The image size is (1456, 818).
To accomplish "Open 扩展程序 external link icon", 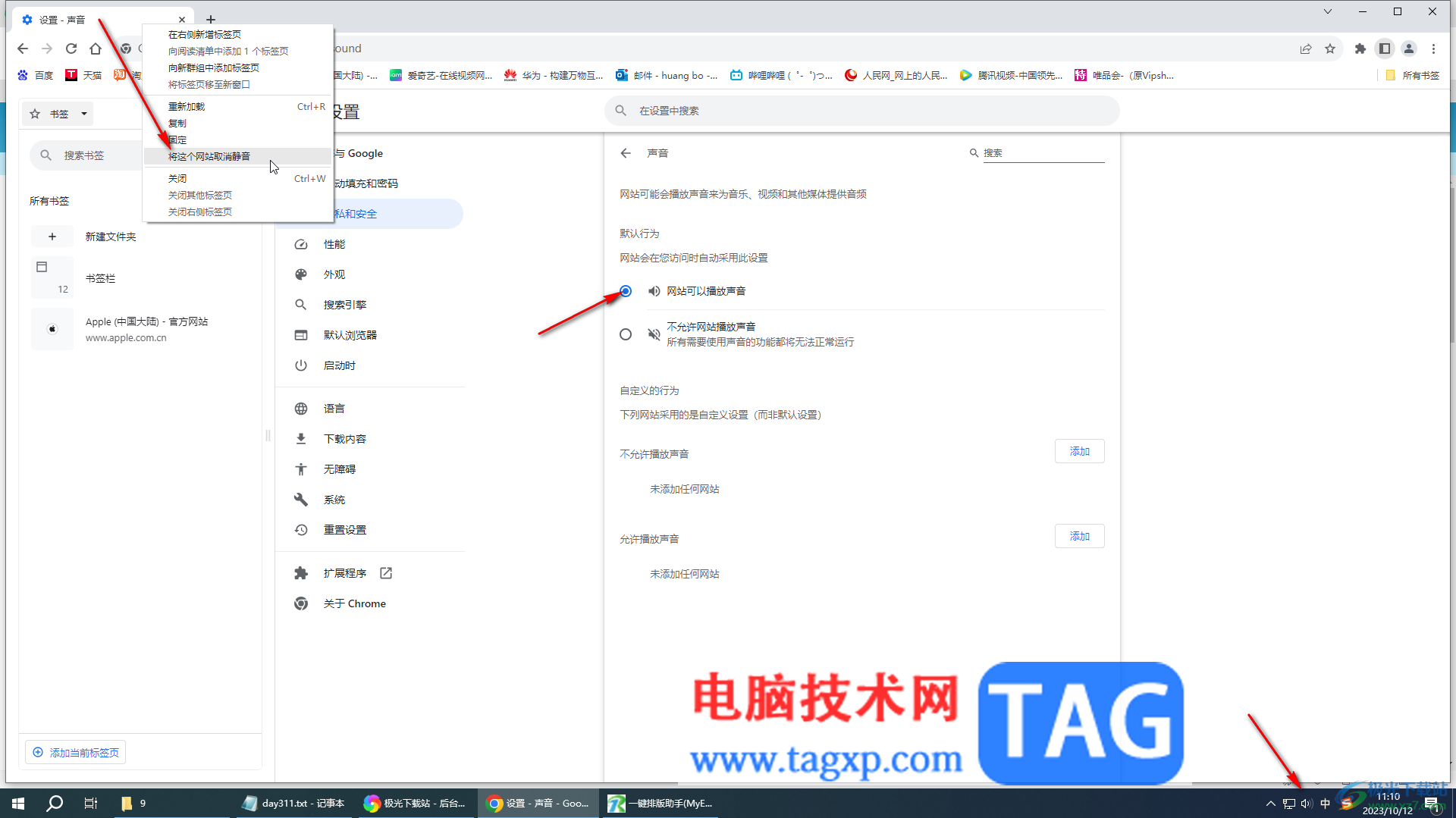I will [x=386, y=573].
